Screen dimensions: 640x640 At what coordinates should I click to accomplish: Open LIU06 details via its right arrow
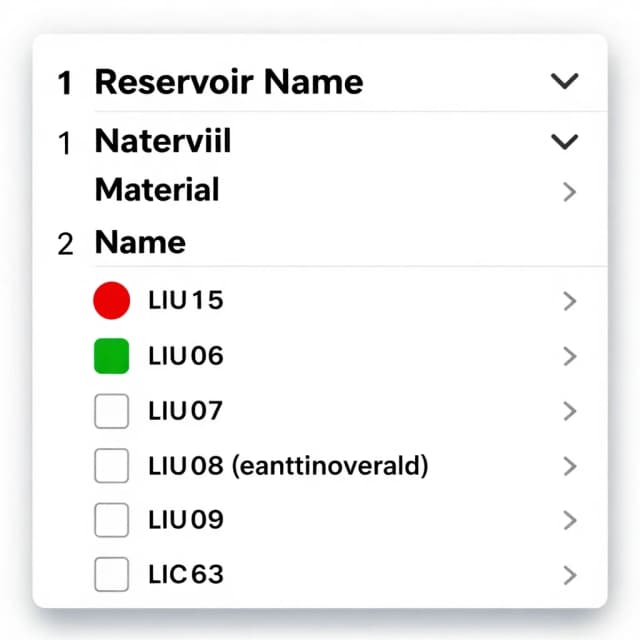coord(569,356)
